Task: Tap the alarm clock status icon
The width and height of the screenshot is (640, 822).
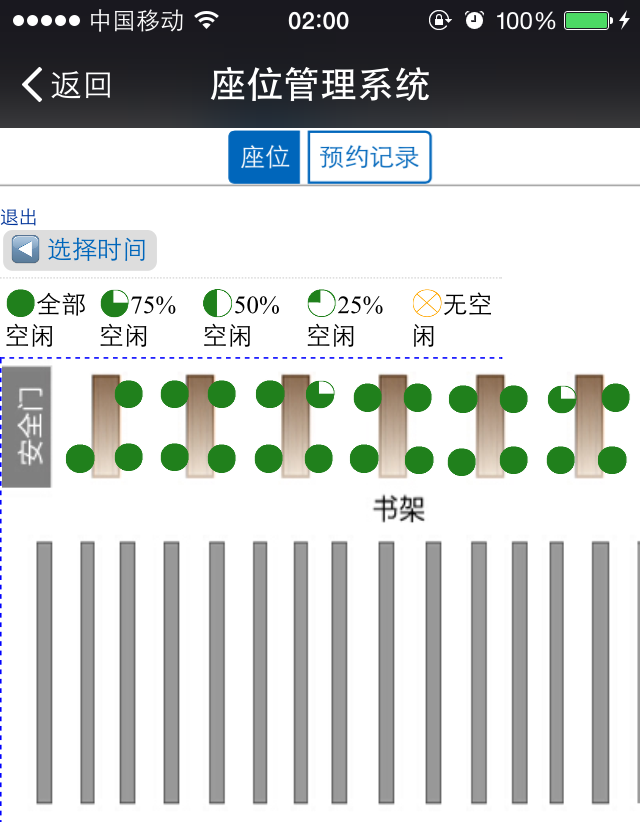Action: coord(474,20)
